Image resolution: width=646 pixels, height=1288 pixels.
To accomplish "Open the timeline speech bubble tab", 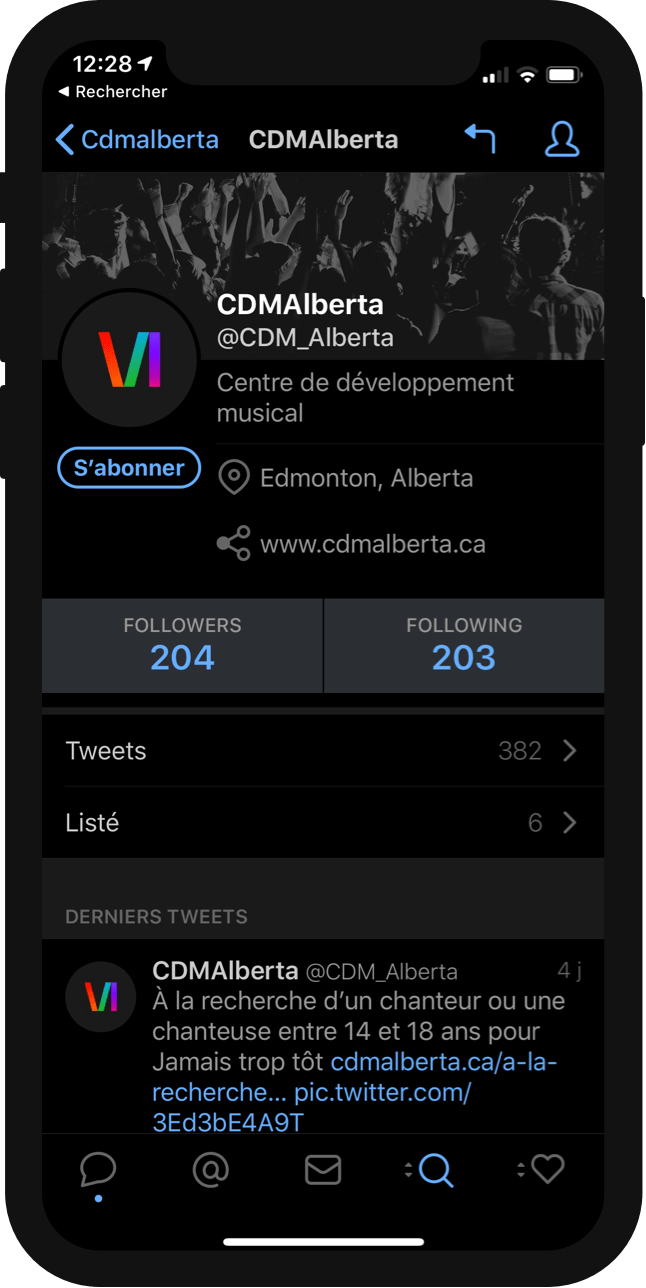I will click(98, 1169).
